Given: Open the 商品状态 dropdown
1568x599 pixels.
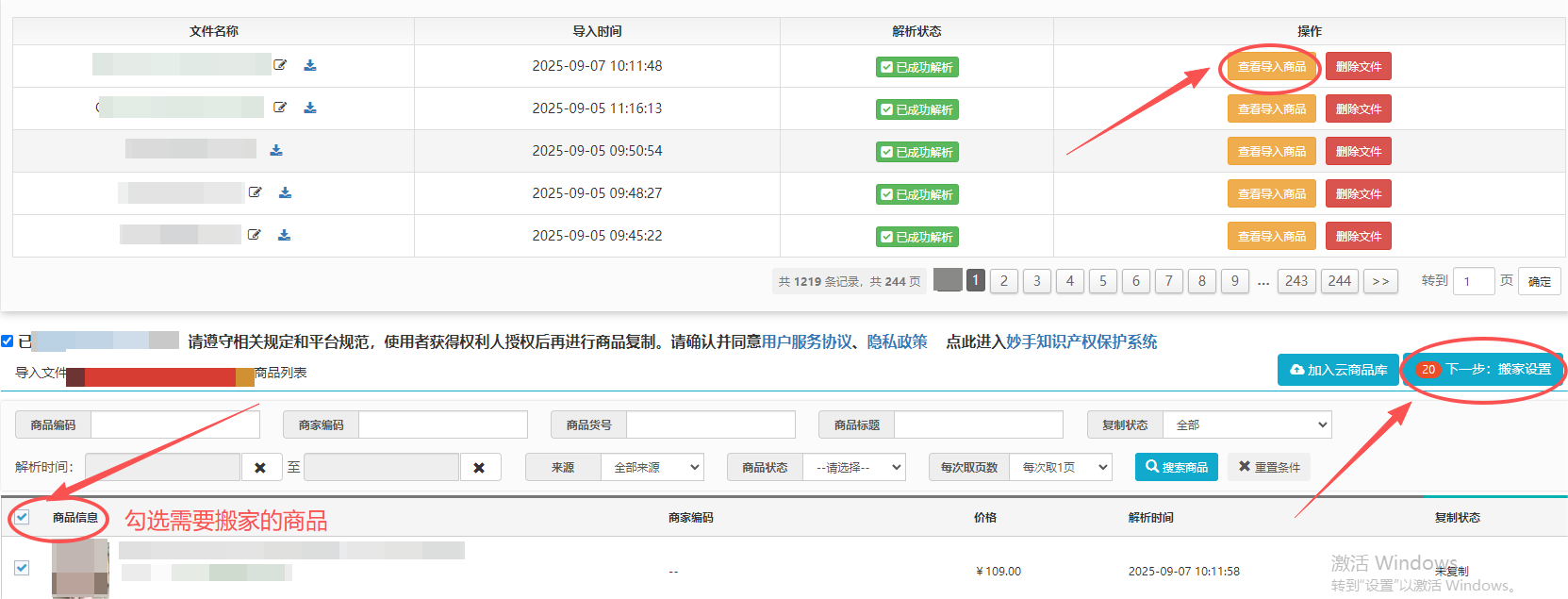Looking at the screenshot, I should [x=853, y=467].
